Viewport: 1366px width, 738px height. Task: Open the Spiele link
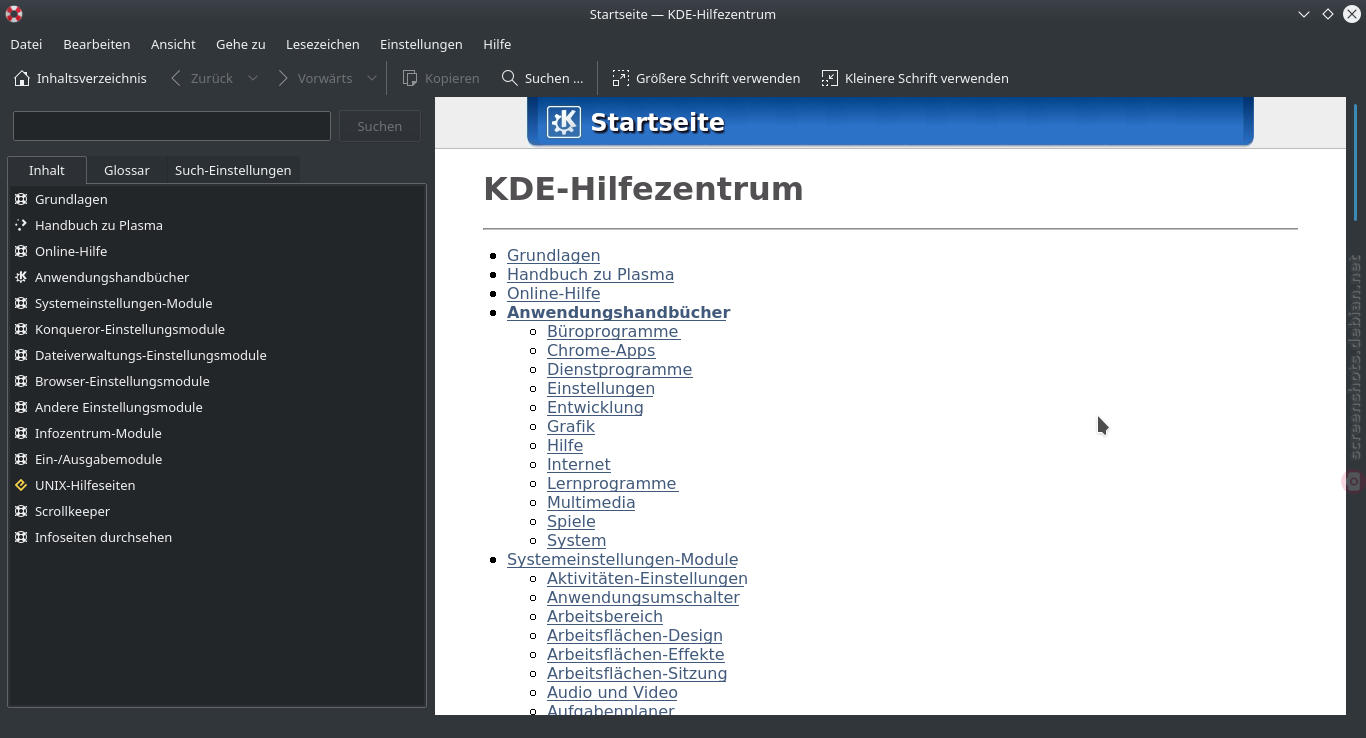pos(571,521)
